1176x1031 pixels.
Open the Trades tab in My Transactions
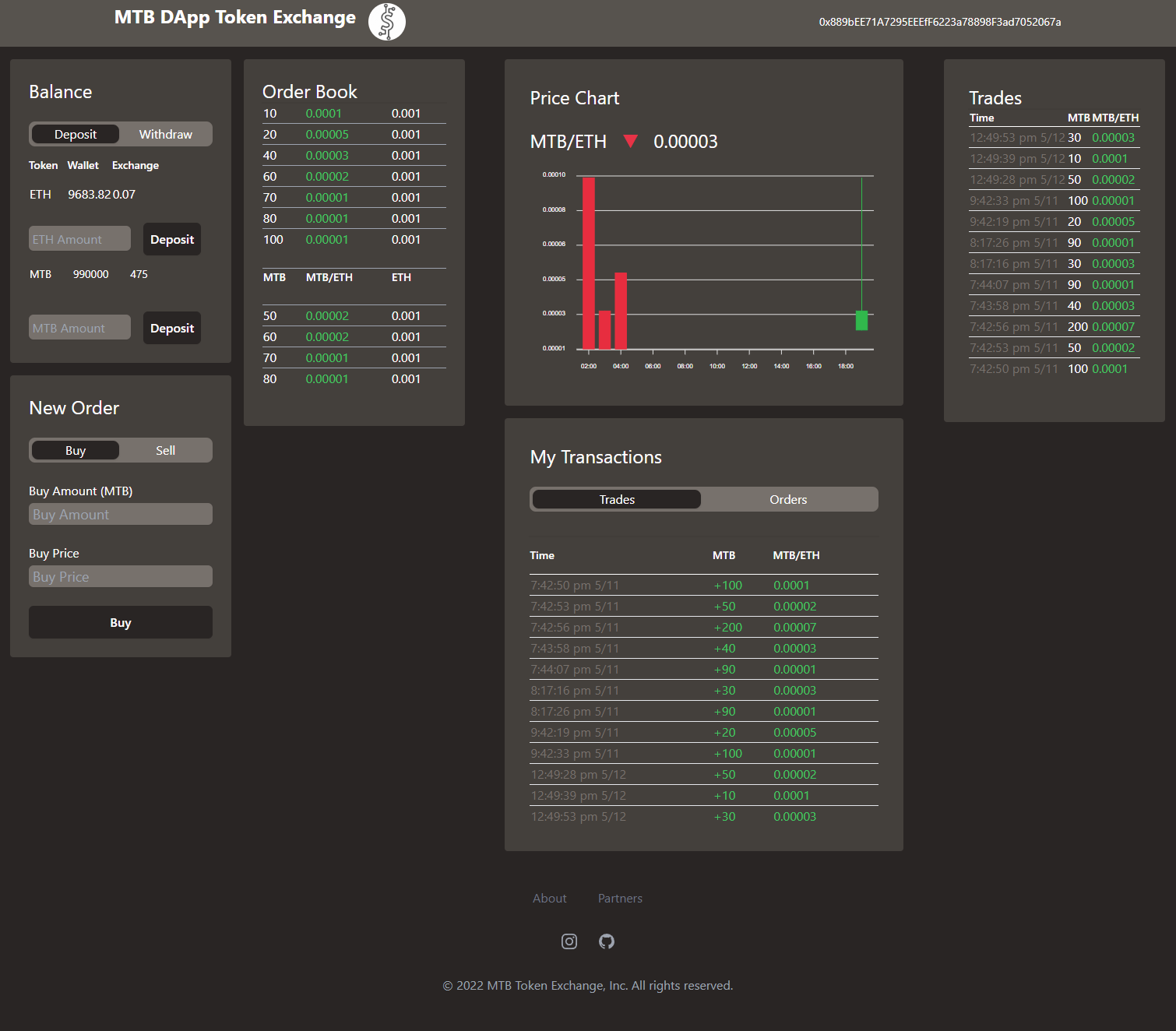[x=615, y=499]
